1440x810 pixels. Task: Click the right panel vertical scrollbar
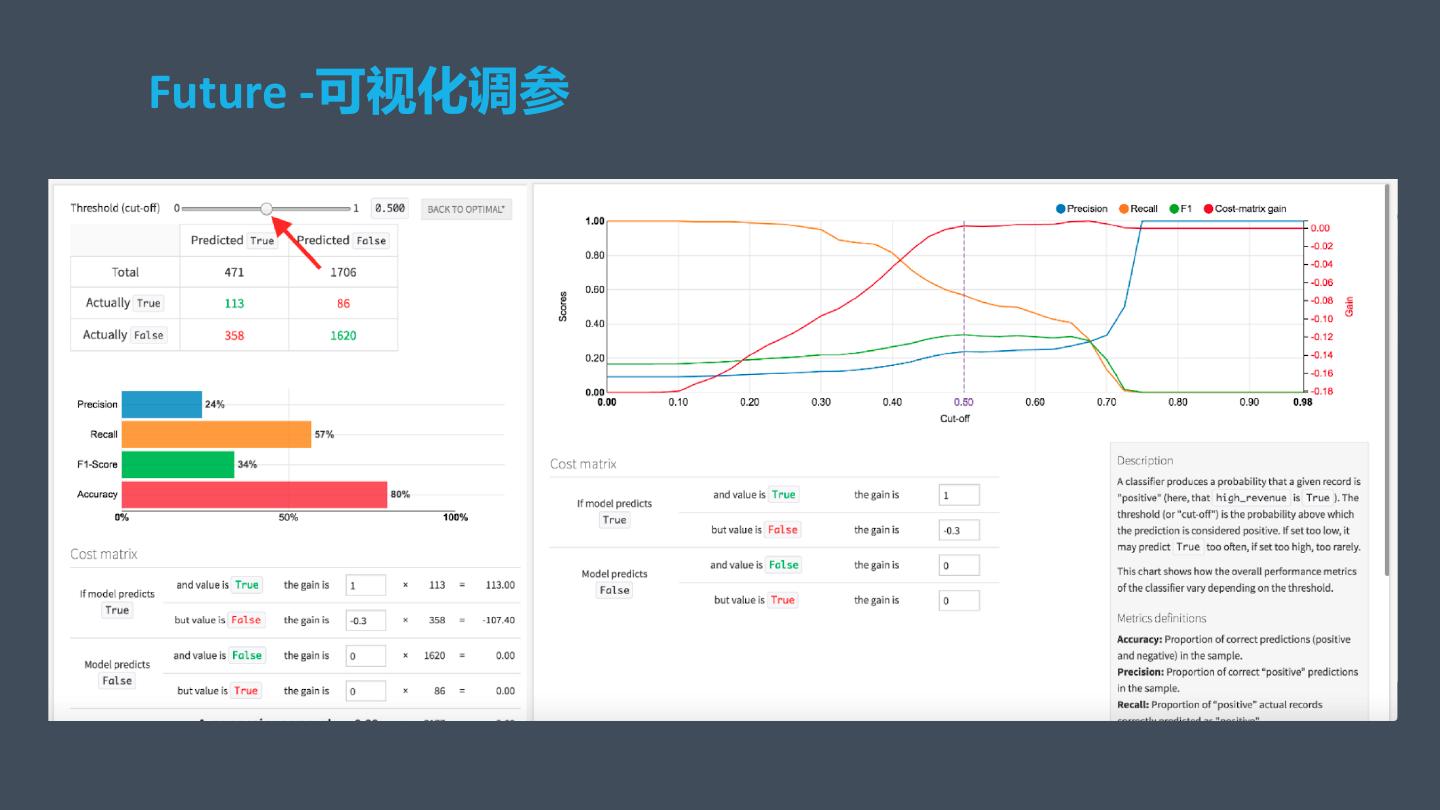coord(1385,380)
